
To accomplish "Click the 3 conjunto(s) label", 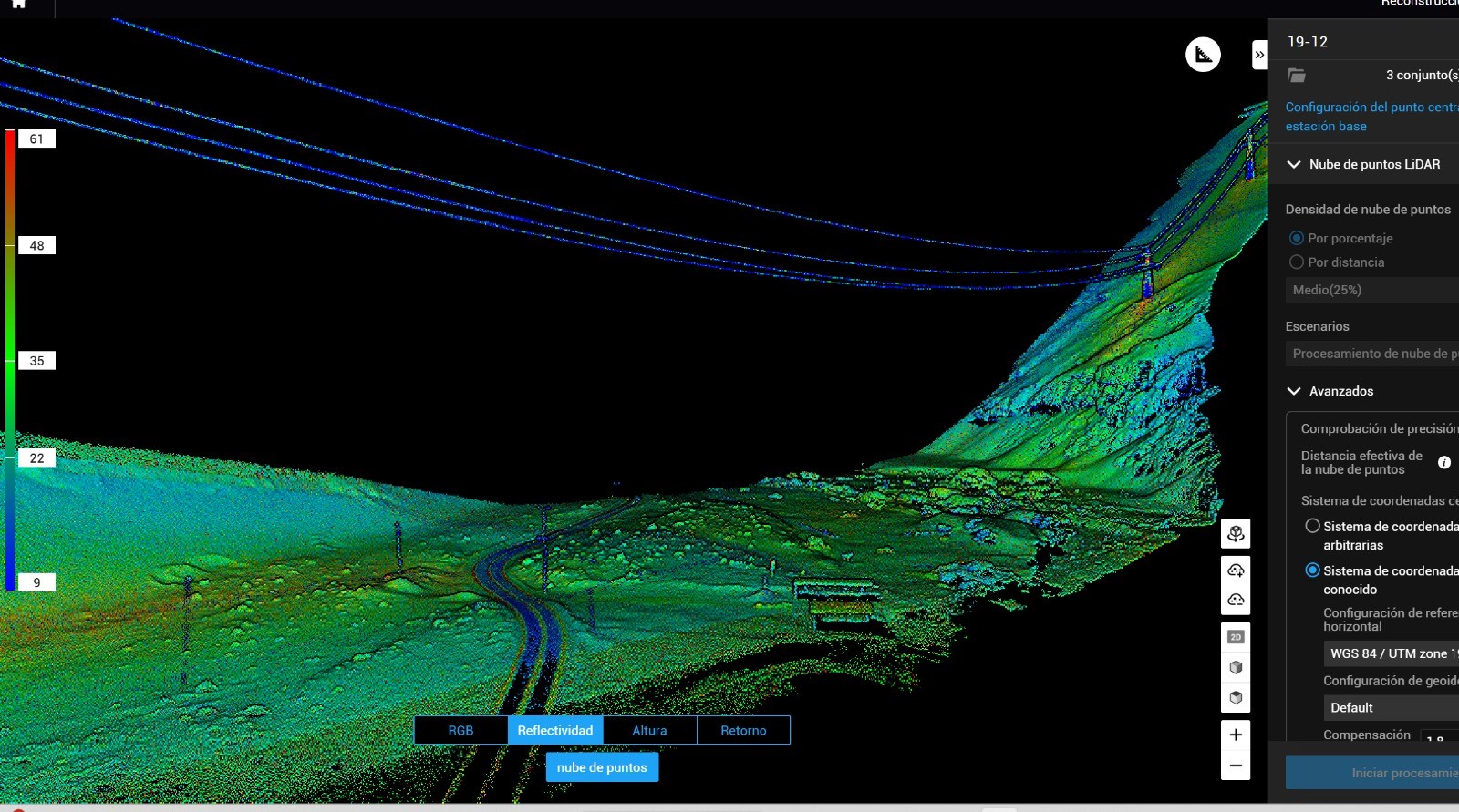I will tap(1422, 75).
